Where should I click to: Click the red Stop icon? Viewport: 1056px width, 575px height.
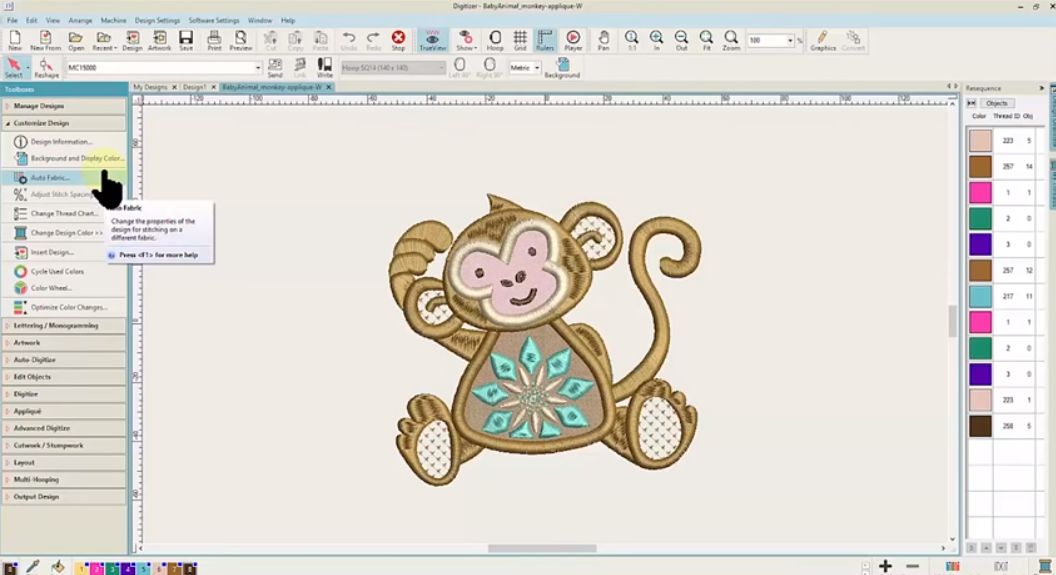(x=399, y=40)
